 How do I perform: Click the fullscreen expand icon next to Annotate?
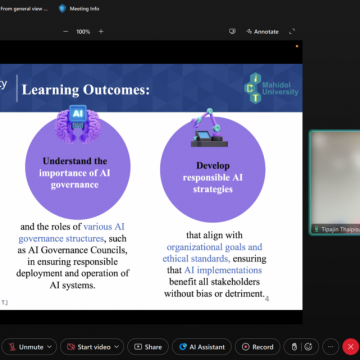[x=292, y=32]
